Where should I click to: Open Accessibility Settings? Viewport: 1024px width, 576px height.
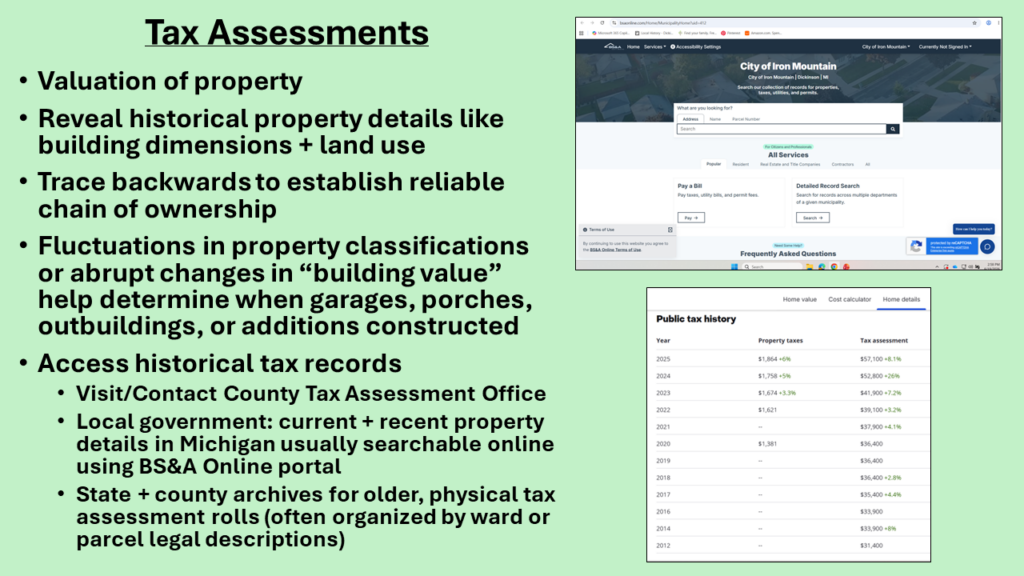click(696, 47)
